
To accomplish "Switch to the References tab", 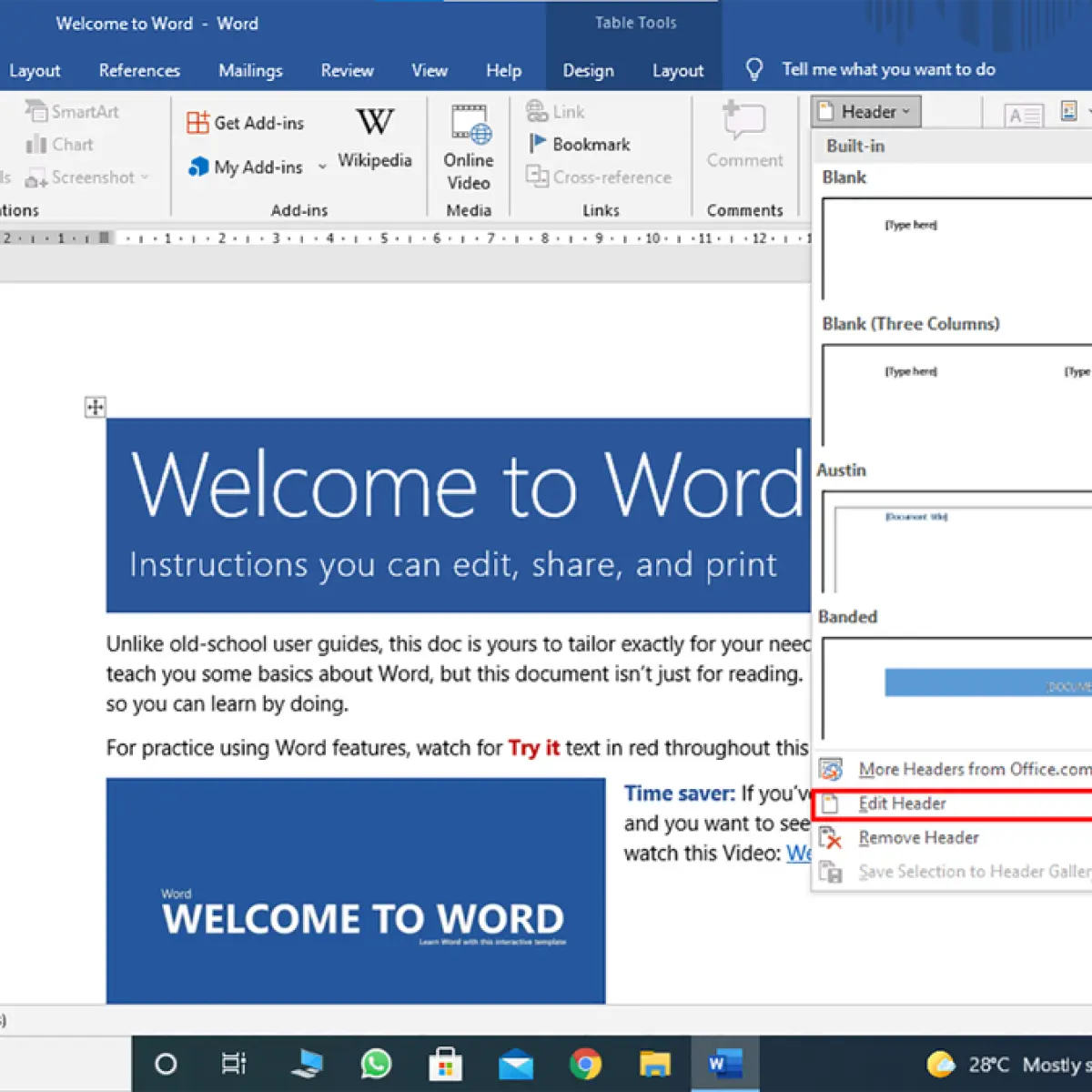I will tap(139, 70).
